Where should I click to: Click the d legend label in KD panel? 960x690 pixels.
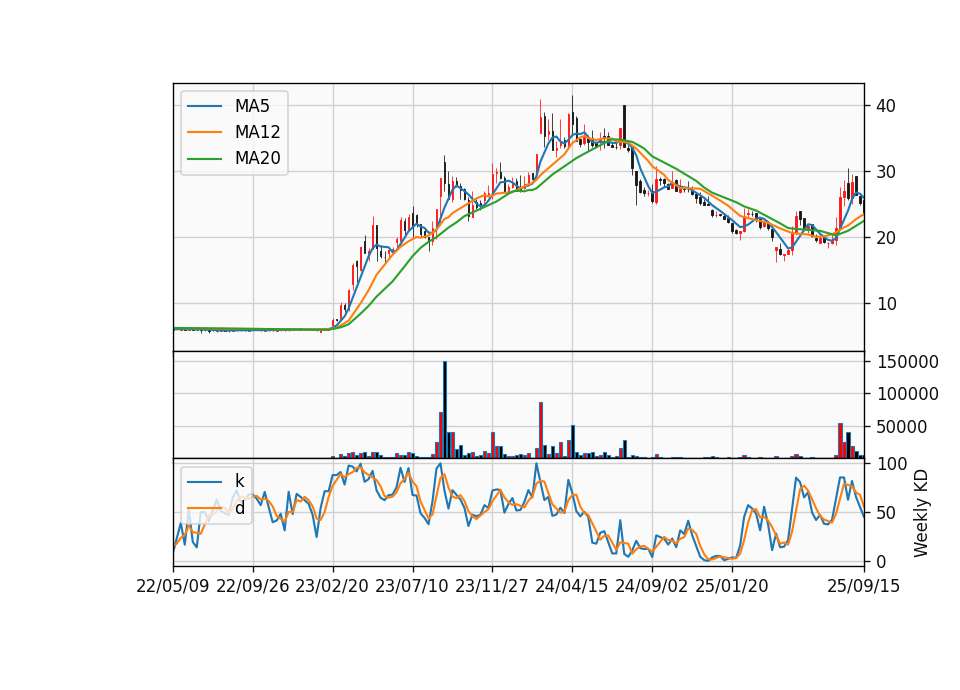point(240,508)
